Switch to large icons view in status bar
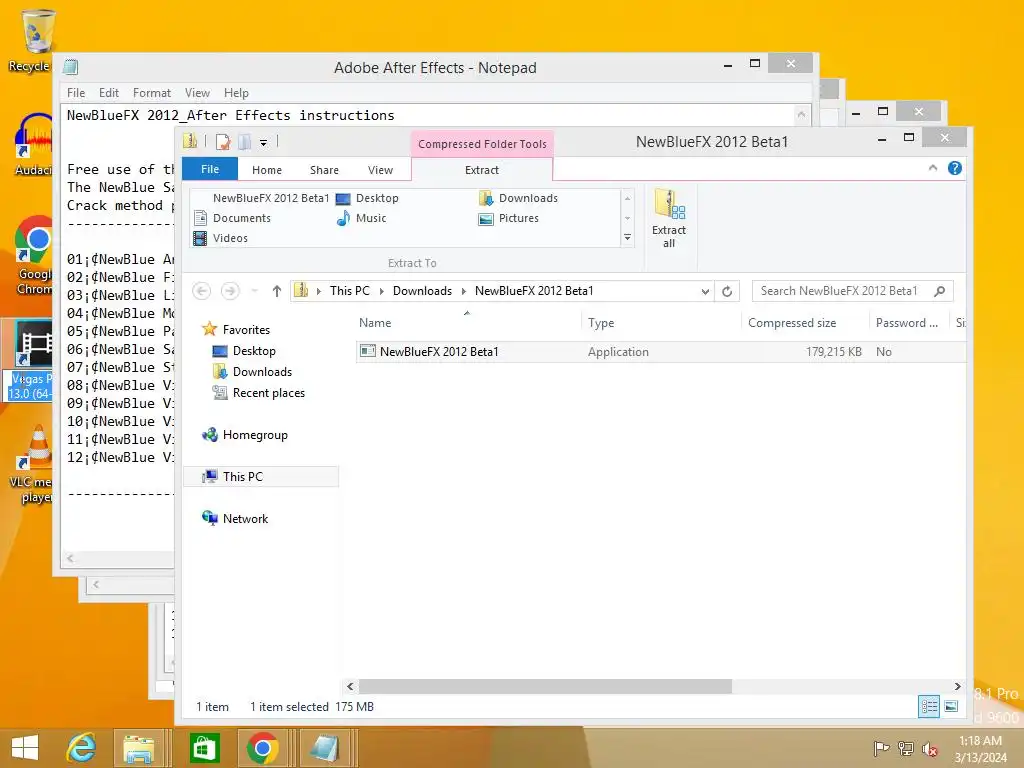The width and height of the screenshot is (1024, 768). [x=951, y=706]
